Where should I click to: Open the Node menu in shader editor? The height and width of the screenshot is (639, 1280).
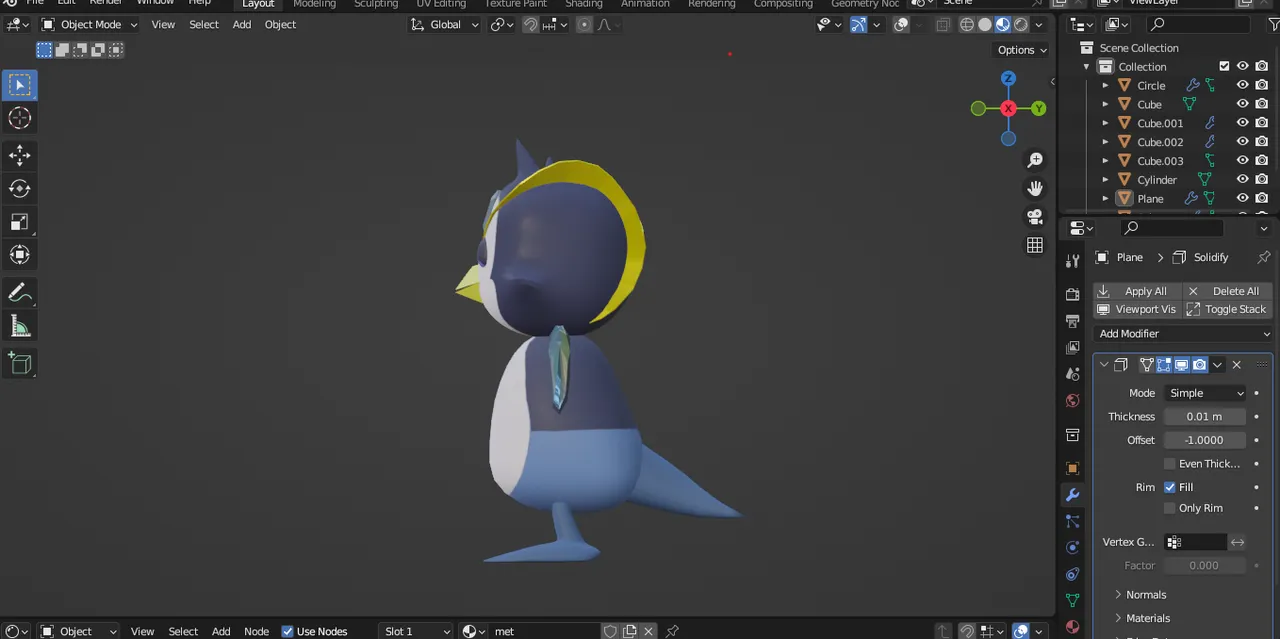tap(256, 631)
